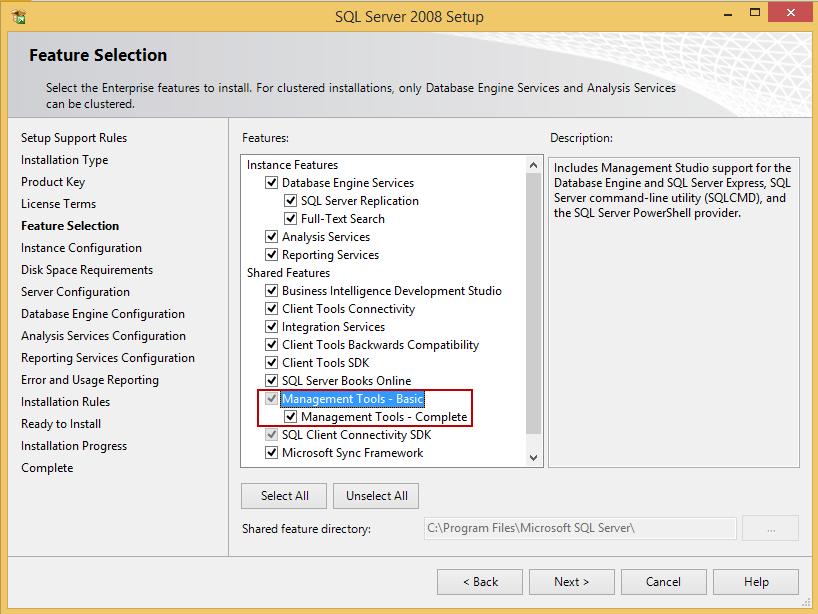Go back with the < Back button
818x614 pixels.
click(480, 582)
